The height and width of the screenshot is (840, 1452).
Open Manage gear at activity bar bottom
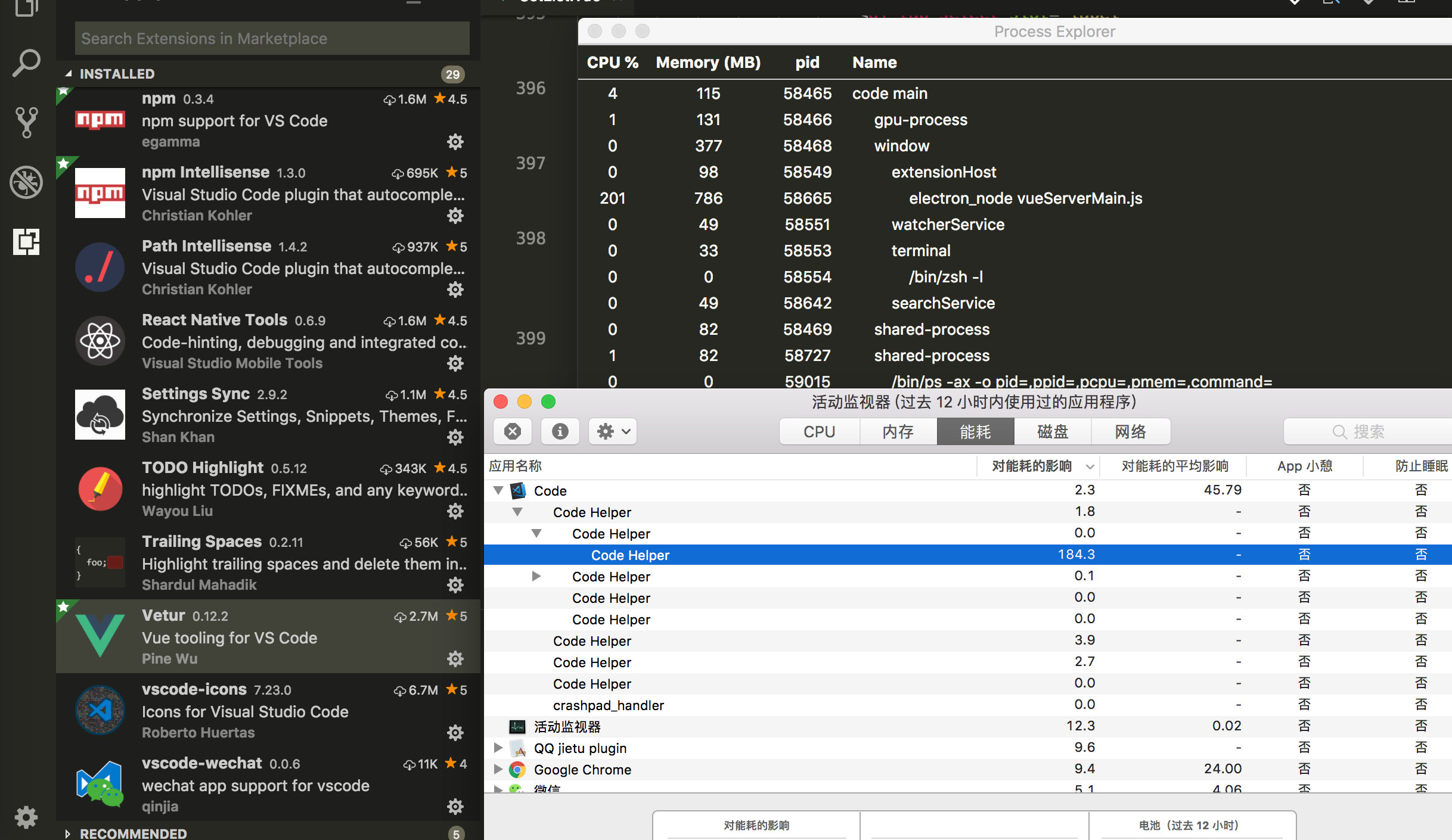coord(26,817)
